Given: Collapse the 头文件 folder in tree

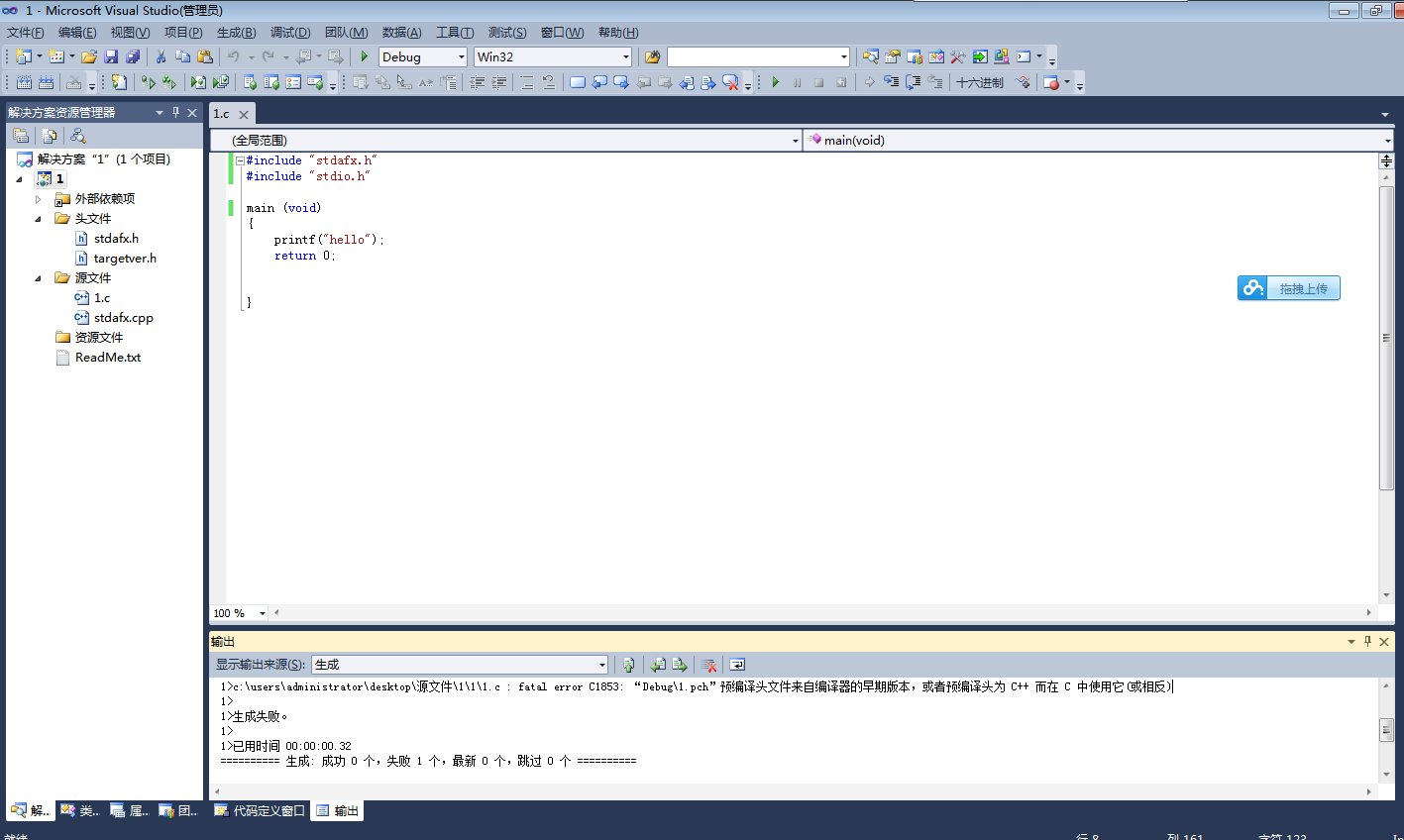Looking at the screenshot, I should click(39, 219).
